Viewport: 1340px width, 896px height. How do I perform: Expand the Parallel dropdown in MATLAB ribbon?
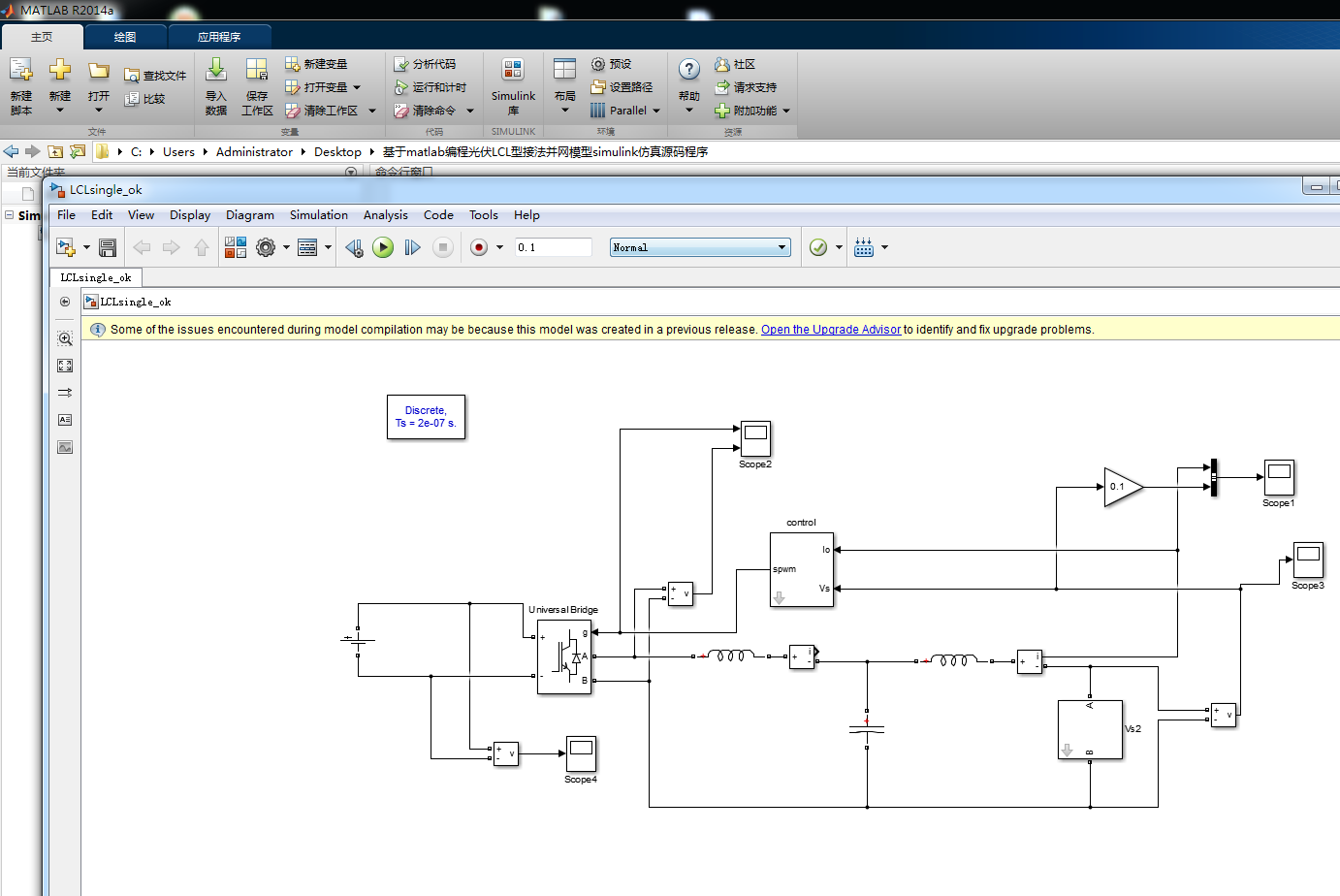click(x=656, y=111)
